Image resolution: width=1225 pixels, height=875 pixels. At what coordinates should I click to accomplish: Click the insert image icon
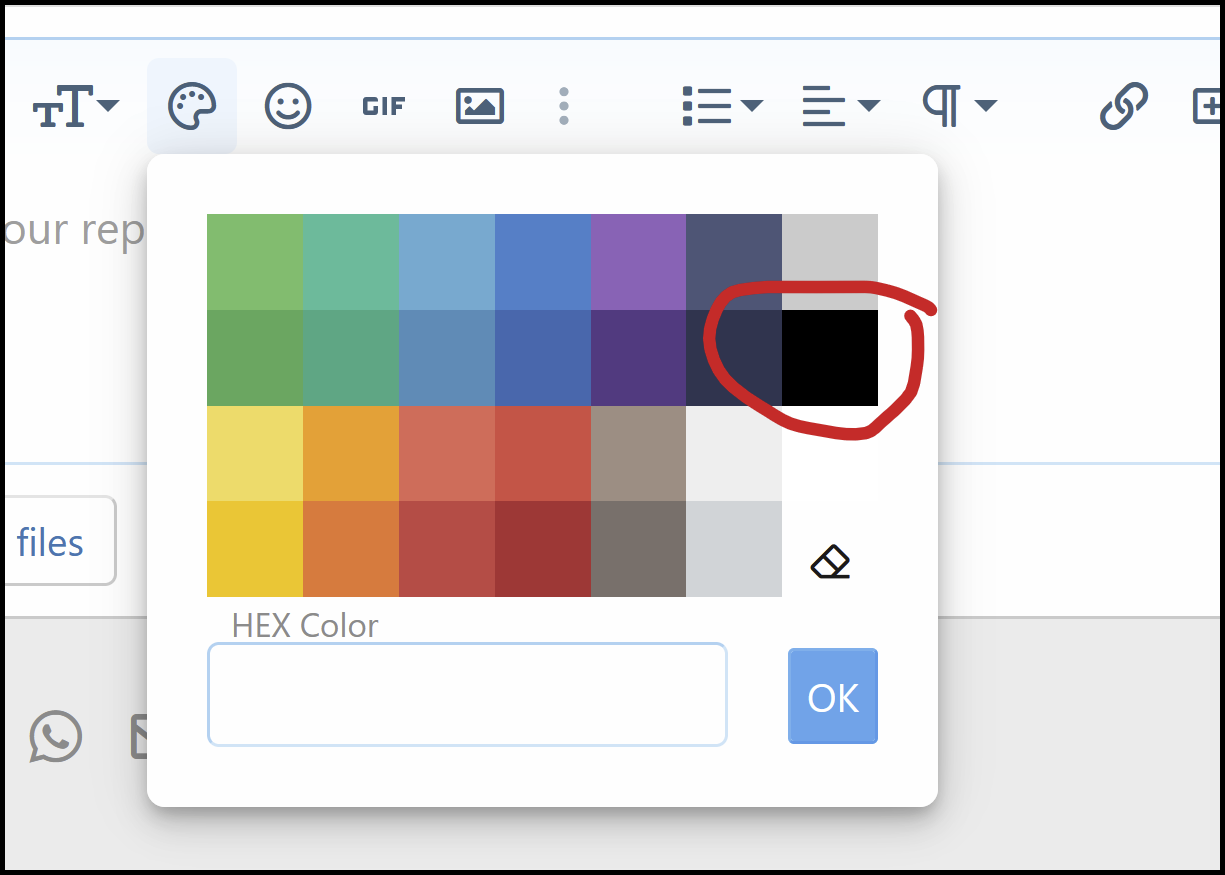coord(480,106)
